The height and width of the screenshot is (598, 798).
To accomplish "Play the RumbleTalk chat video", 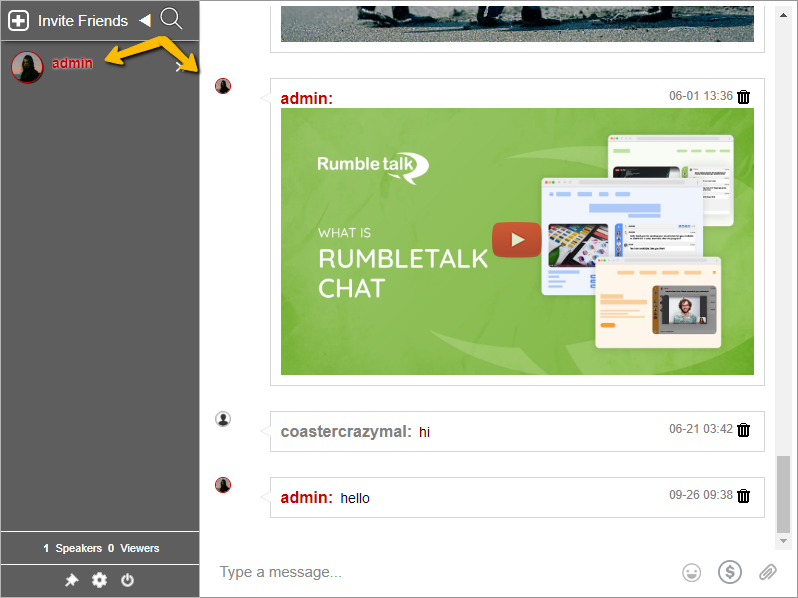I will coord(517,239).
